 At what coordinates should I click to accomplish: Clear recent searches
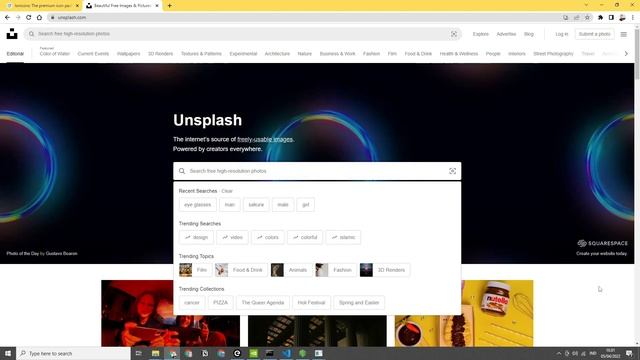(x=227, y=191)
